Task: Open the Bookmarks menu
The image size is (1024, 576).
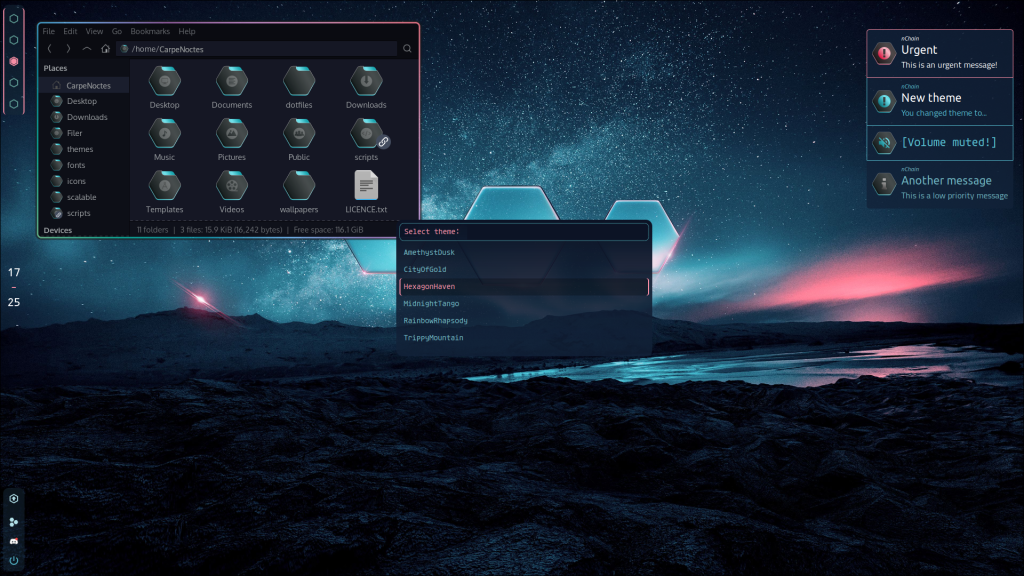Action: [150, 31]
